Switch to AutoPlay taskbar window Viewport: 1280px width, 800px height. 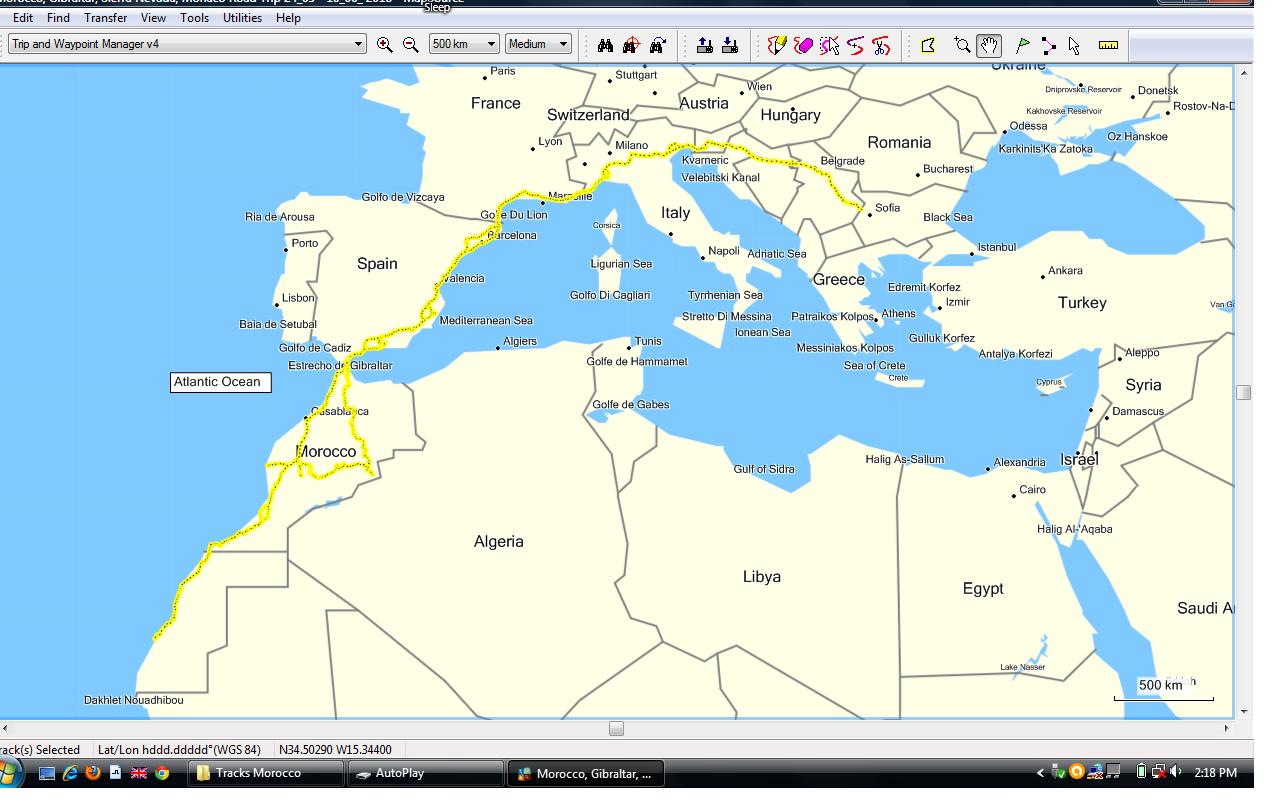[x=425, y=773]
